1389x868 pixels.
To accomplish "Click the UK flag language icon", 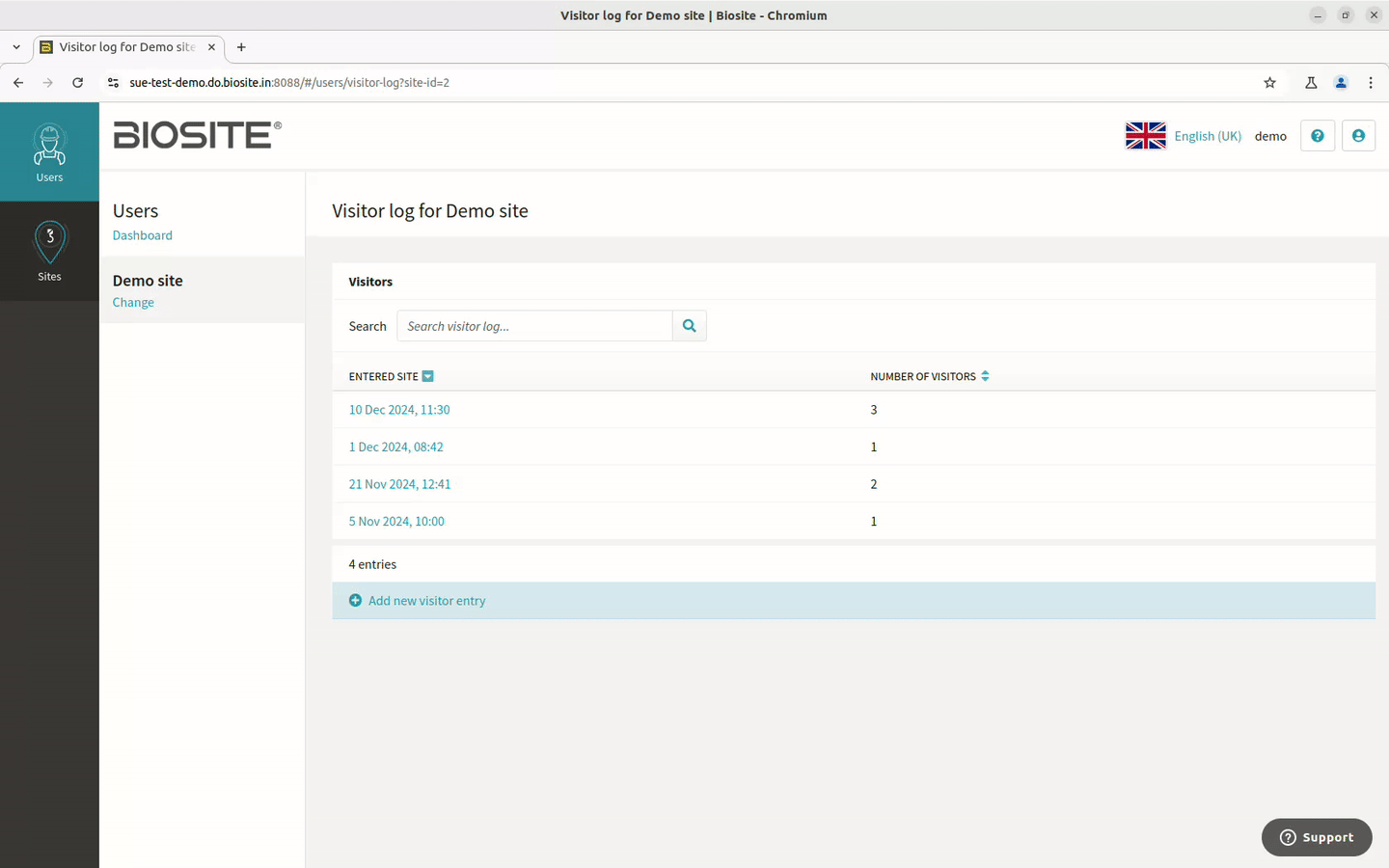I will [x=1145, y=136].
